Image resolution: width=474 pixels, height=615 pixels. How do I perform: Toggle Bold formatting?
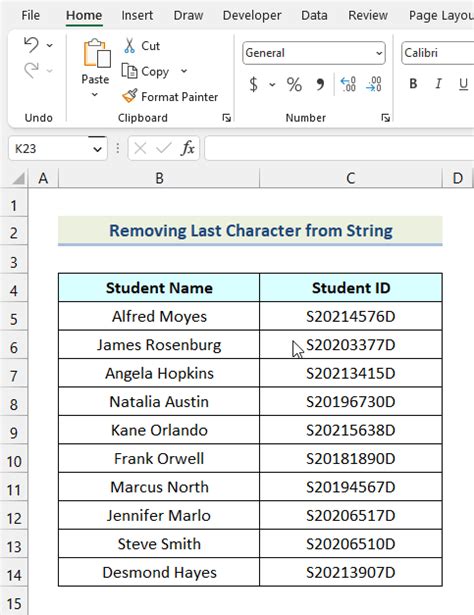pyautogui.click(x=413, y=84)
